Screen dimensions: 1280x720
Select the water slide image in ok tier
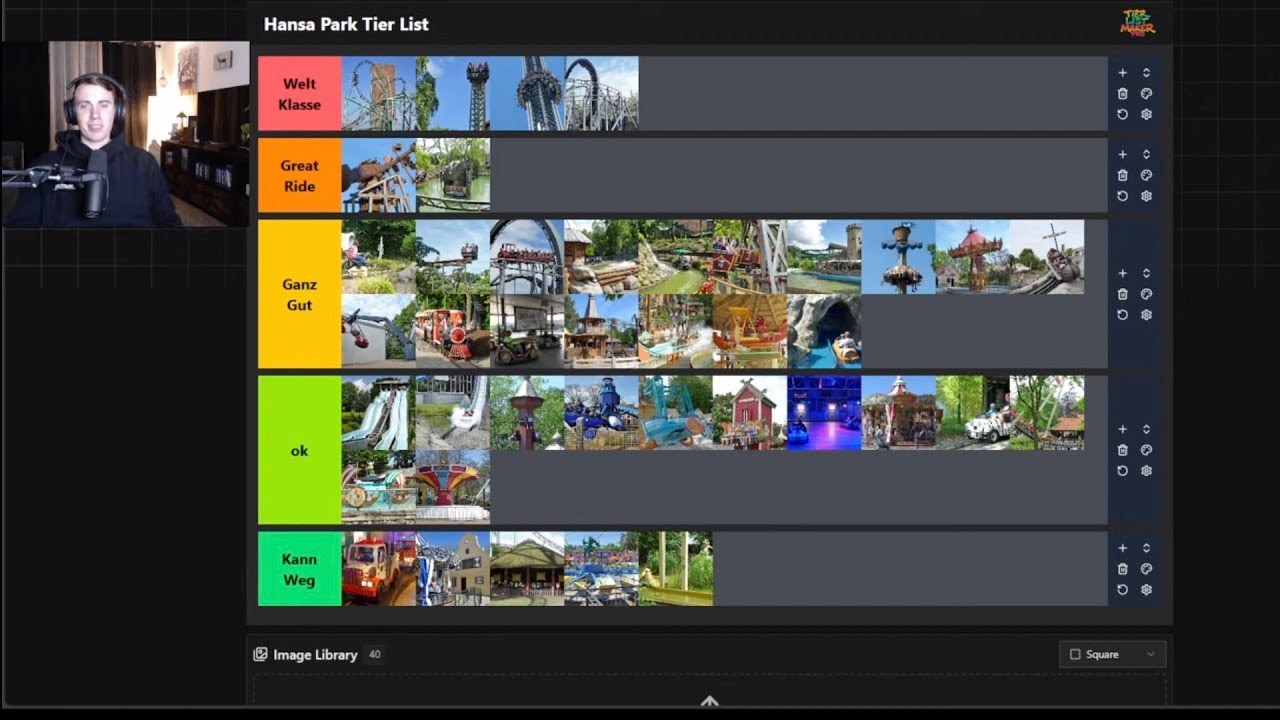(x=379, y=413)
